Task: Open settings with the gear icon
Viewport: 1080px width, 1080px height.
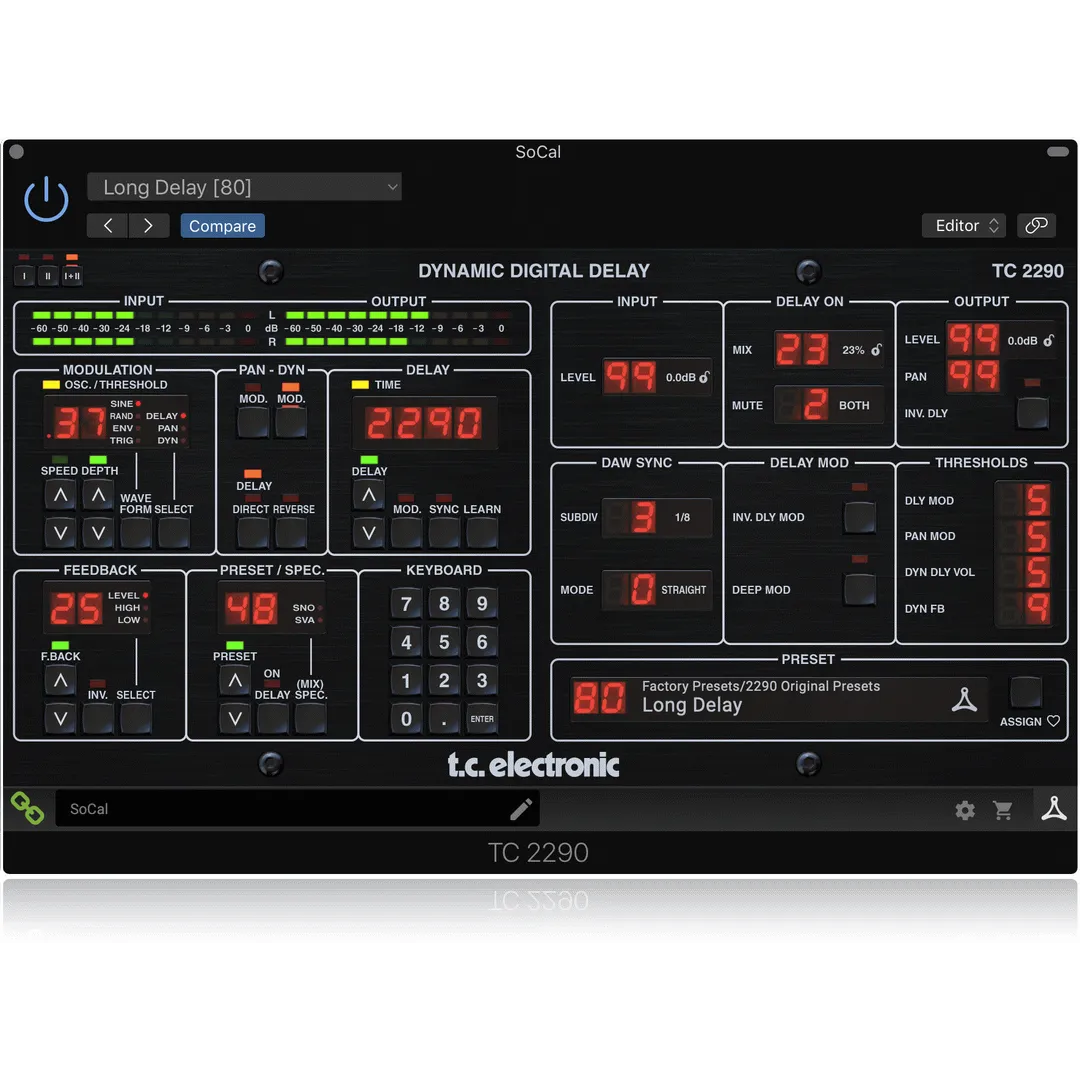Action: pyautogui.click(x=965, y=810)
